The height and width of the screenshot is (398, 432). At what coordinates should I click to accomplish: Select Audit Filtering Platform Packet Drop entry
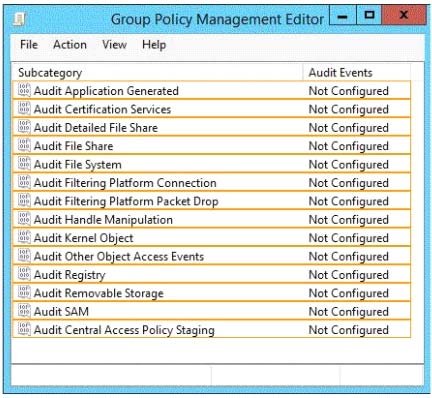211,201
